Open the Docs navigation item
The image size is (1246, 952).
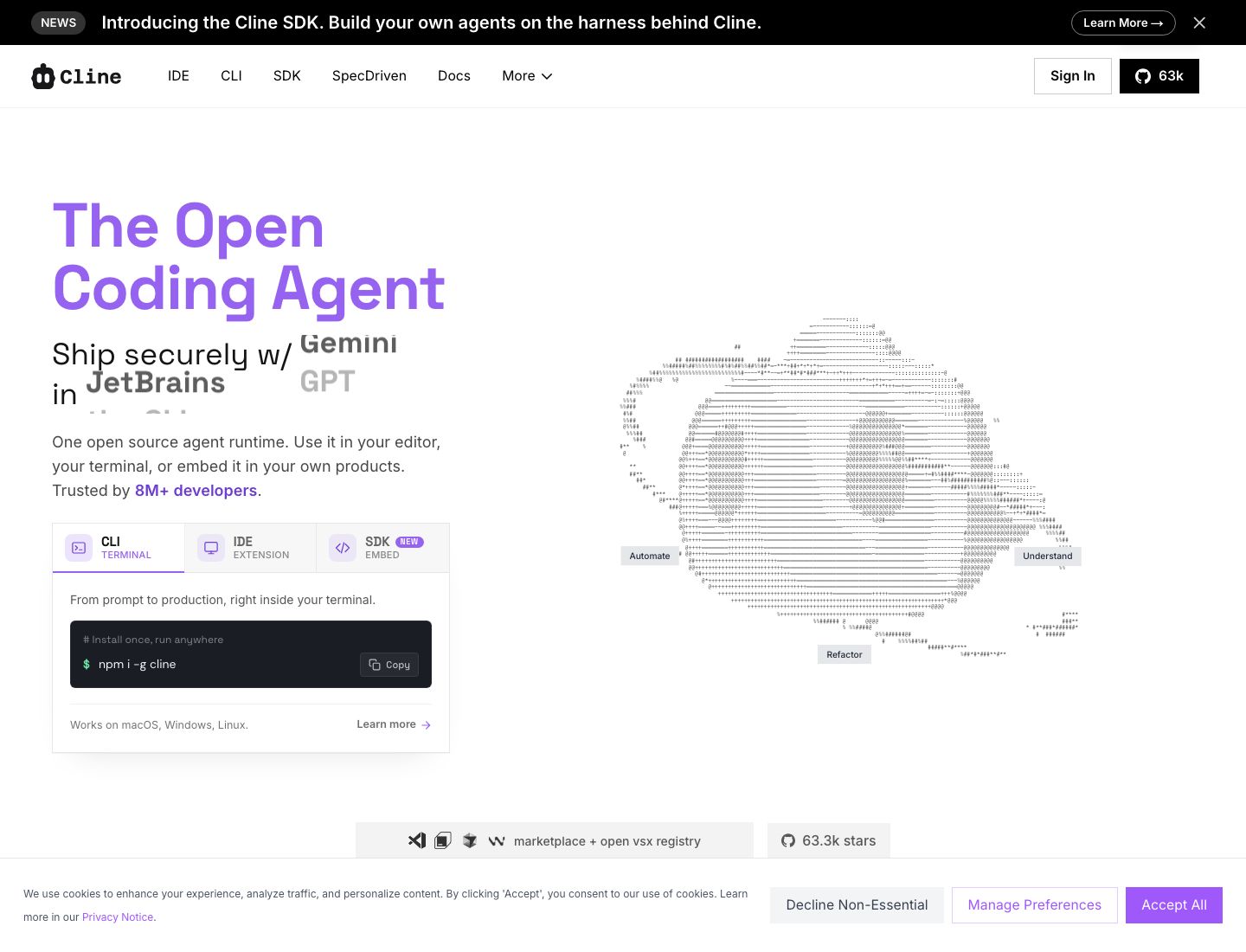pos(454,76)
